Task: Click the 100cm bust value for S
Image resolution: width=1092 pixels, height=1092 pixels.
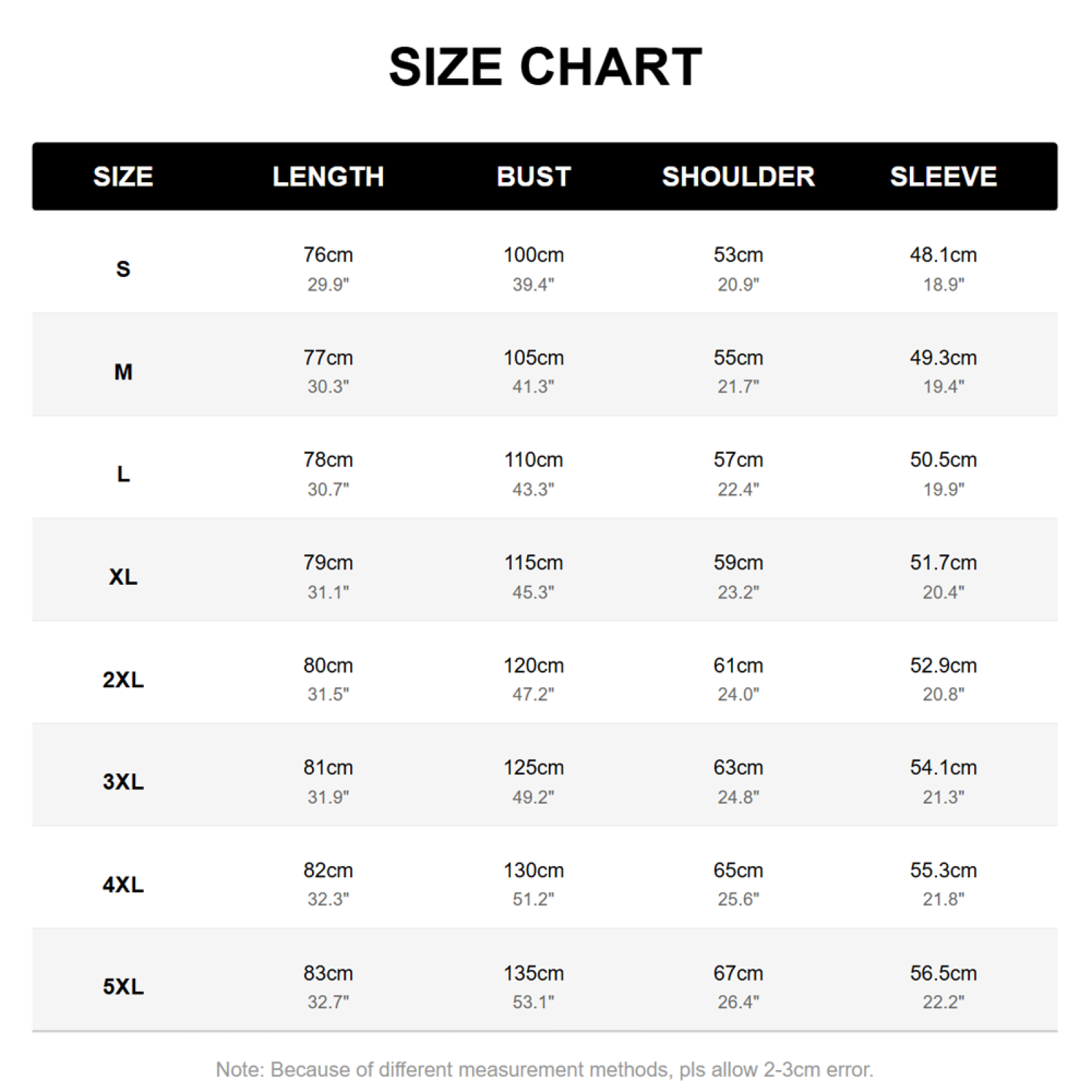Action: click(534, 255)
